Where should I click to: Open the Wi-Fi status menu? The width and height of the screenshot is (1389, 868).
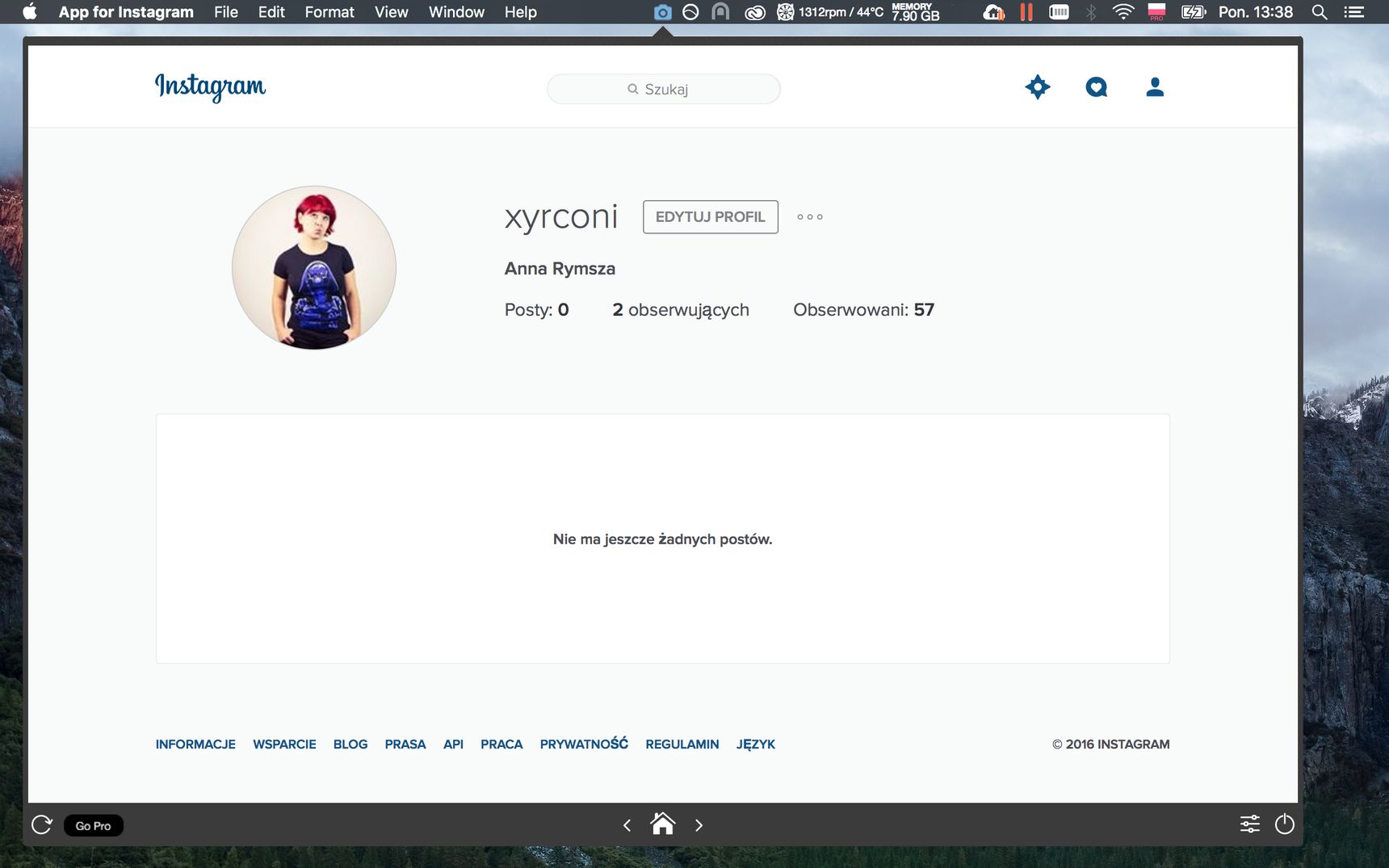coord(1123,12)
